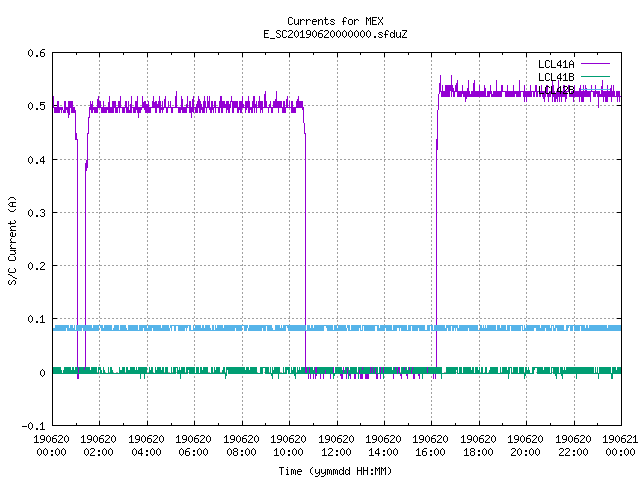Click green line sample beside LCL41B legend
Viewport: 640px width, 480px height.
(595, 76)
